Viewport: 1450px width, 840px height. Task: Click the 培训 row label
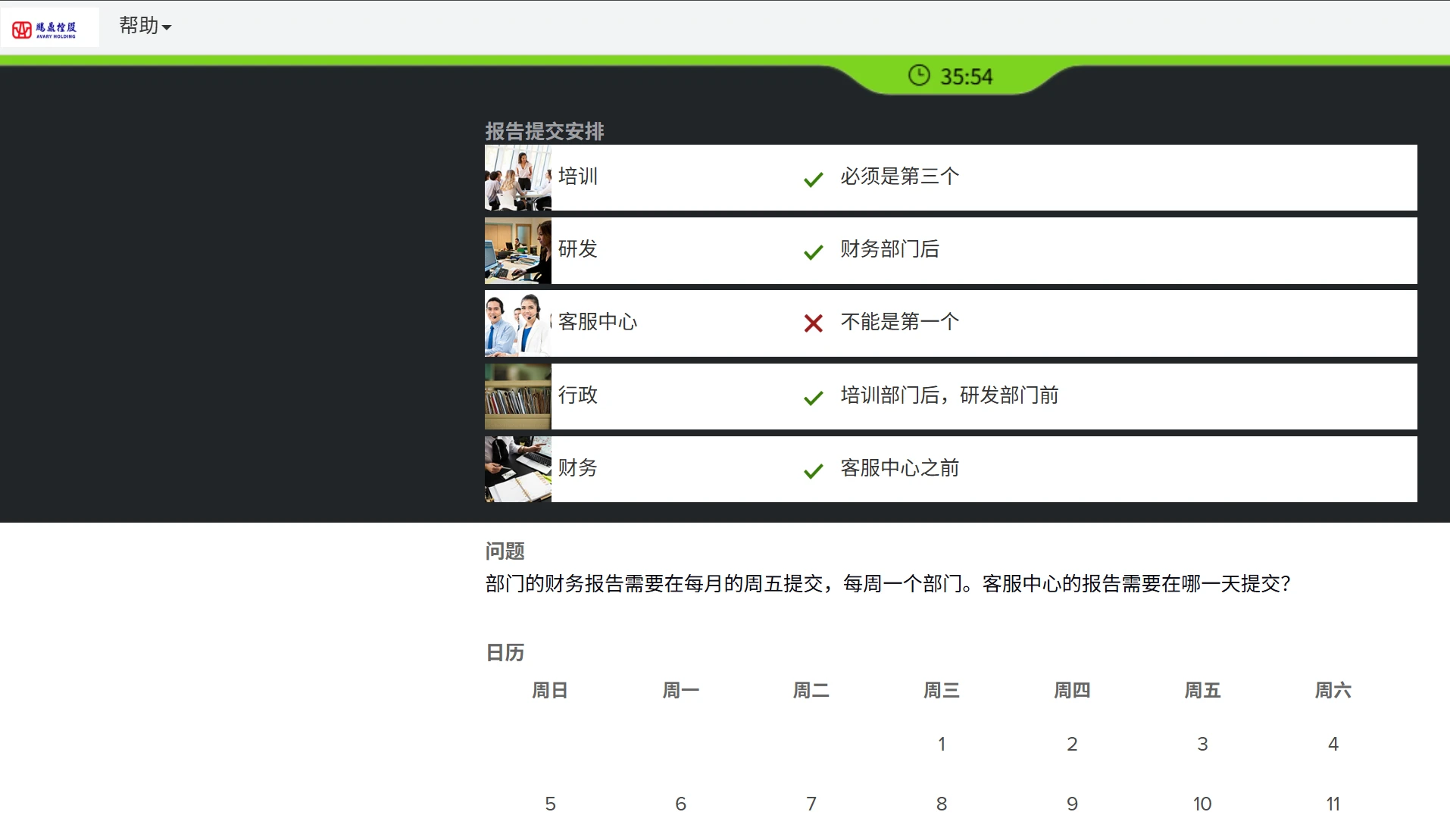[578, 176]
